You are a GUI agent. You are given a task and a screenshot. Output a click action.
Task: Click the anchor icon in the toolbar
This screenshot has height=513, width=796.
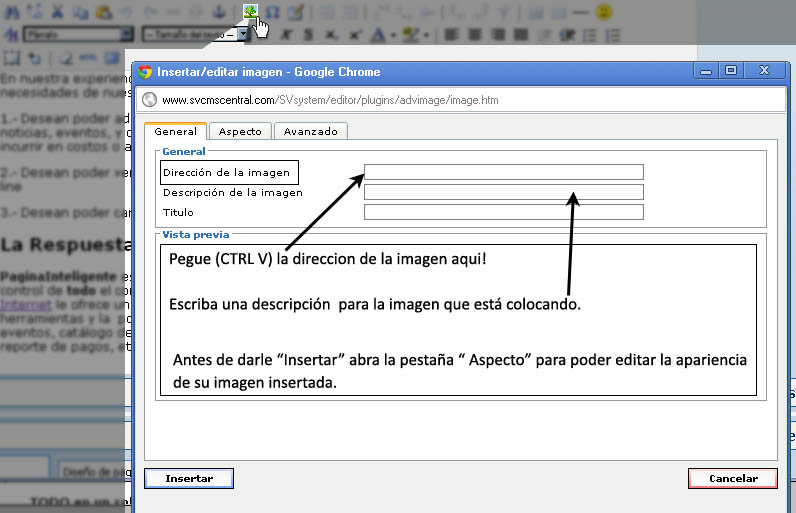point(222,12)
